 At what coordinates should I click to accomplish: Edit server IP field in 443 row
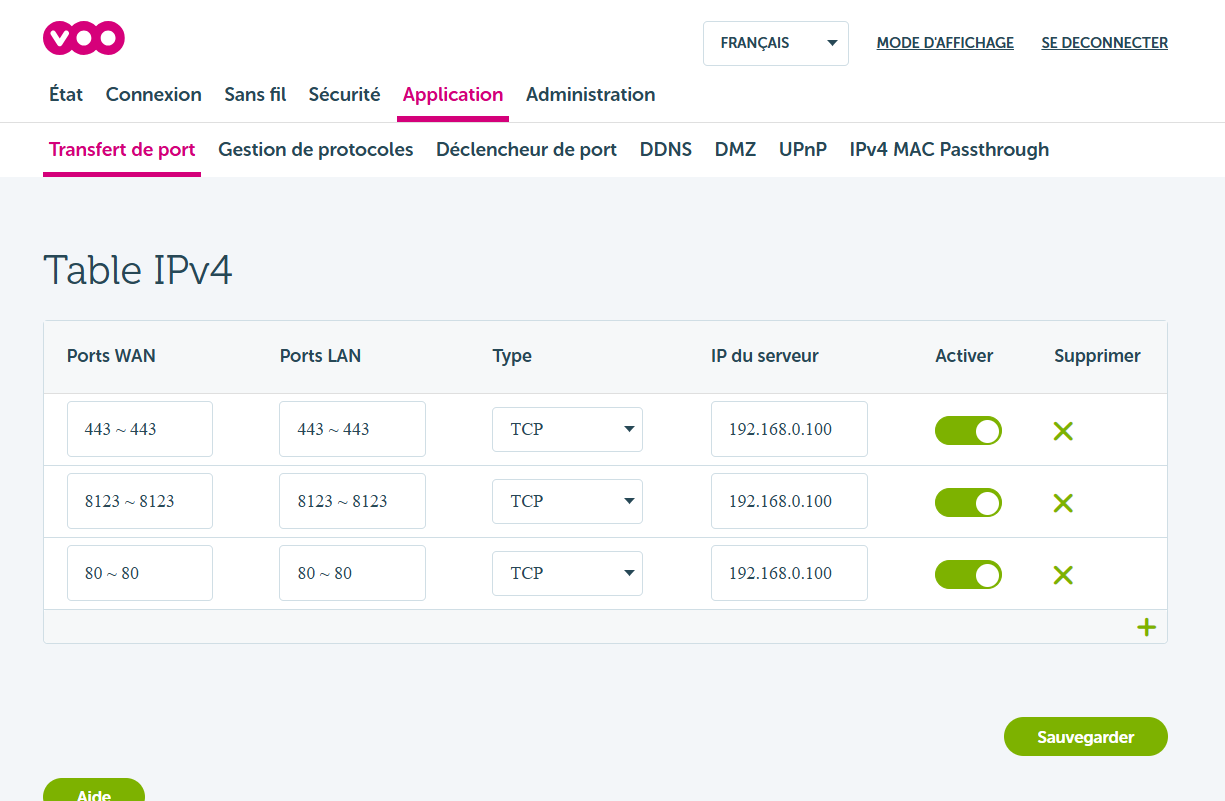coord(789,429)
